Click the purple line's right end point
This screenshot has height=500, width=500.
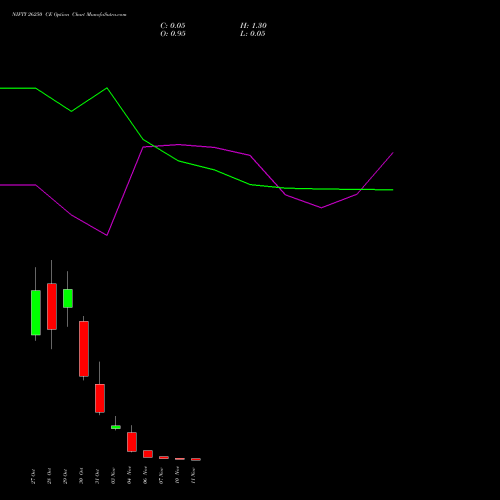tap(393, 153)
